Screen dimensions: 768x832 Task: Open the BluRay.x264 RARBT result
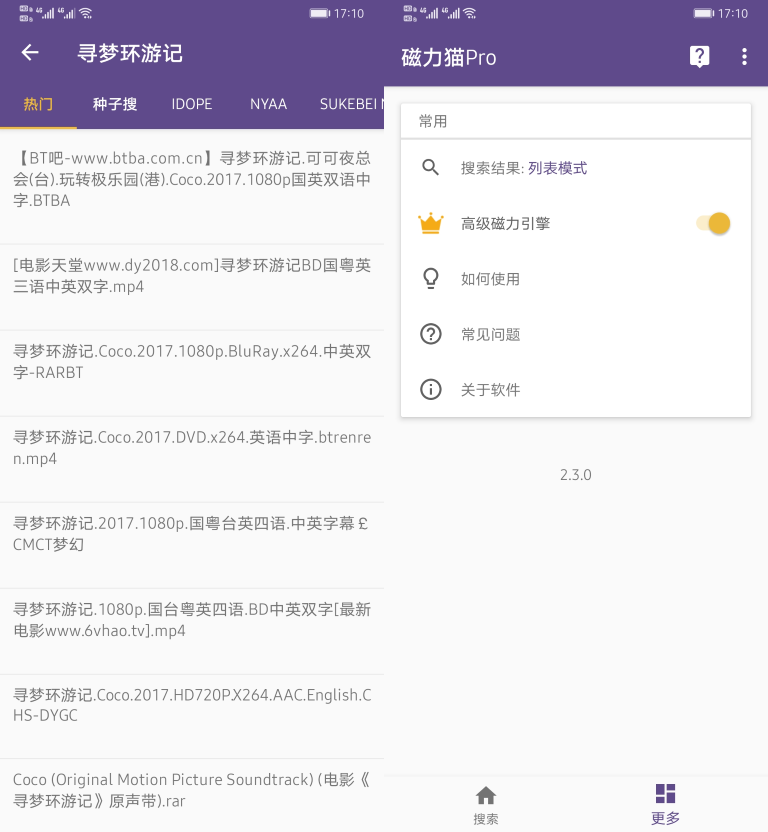pos(192,373)
